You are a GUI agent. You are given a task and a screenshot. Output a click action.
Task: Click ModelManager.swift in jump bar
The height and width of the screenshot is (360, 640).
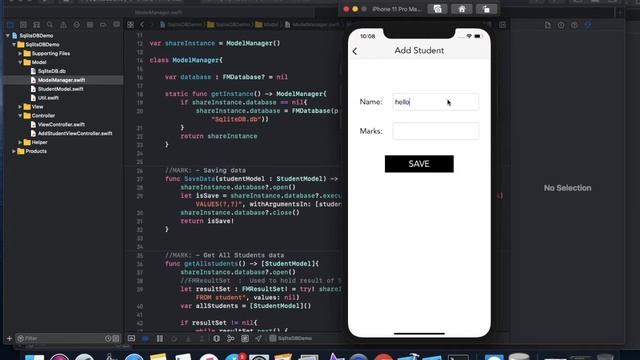pyautogui.click(x=312, y=25)
